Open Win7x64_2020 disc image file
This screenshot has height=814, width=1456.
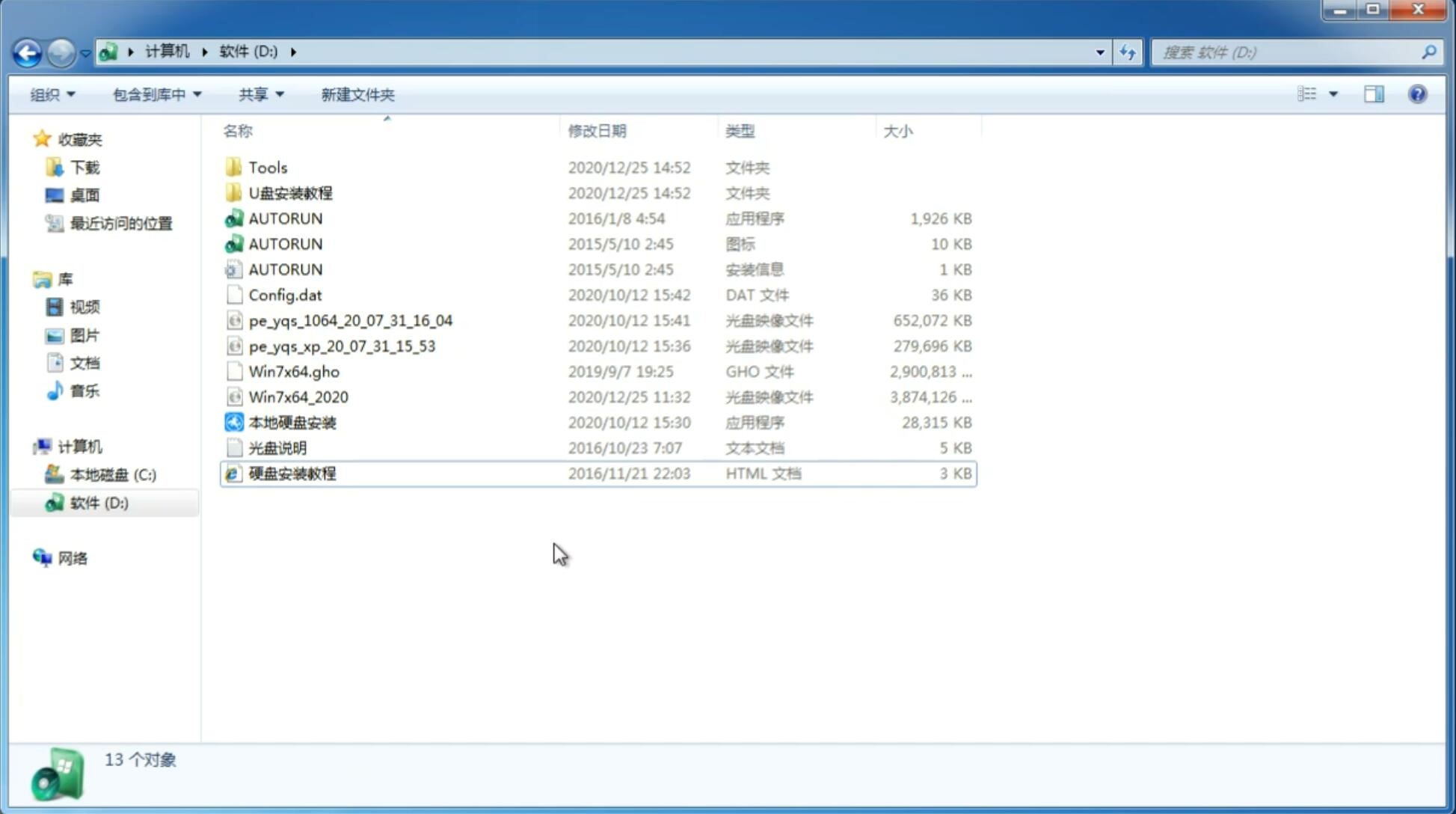click(x=298, y=397)
